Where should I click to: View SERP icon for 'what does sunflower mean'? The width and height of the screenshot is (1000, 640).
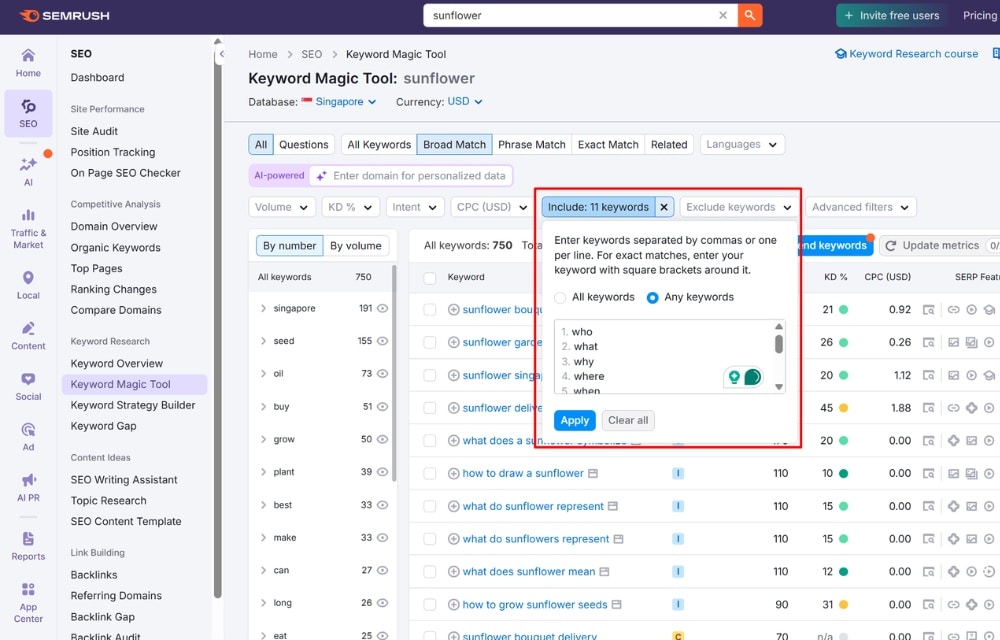coord(929,572)
